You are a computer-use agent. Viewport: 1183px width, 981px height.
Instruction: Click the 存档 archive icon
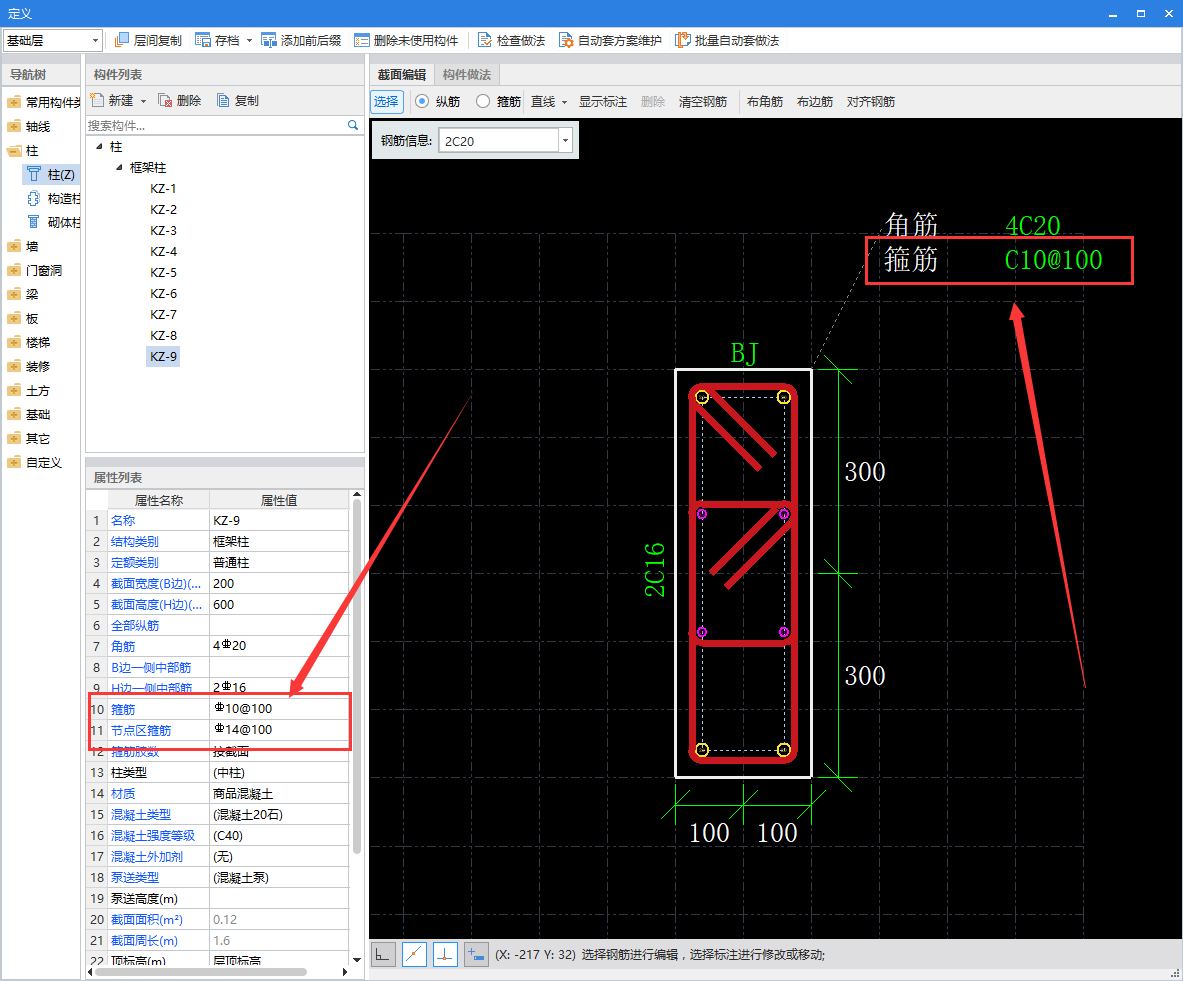203,40
